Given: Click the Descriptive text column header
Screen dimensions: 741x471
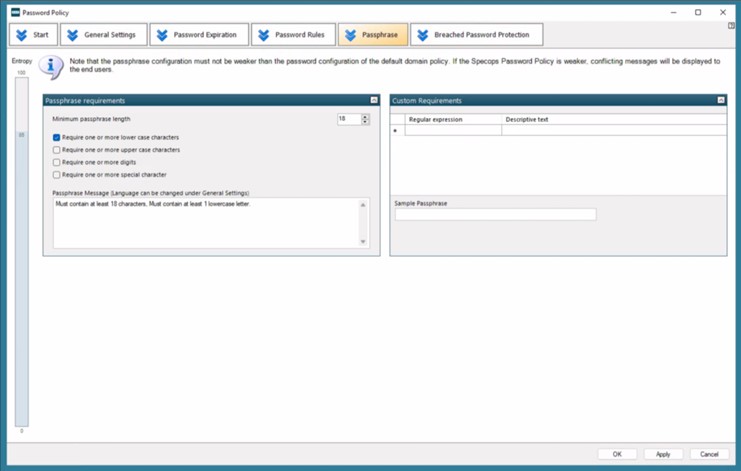Looking at the screenshot, I should click(614, 120).
